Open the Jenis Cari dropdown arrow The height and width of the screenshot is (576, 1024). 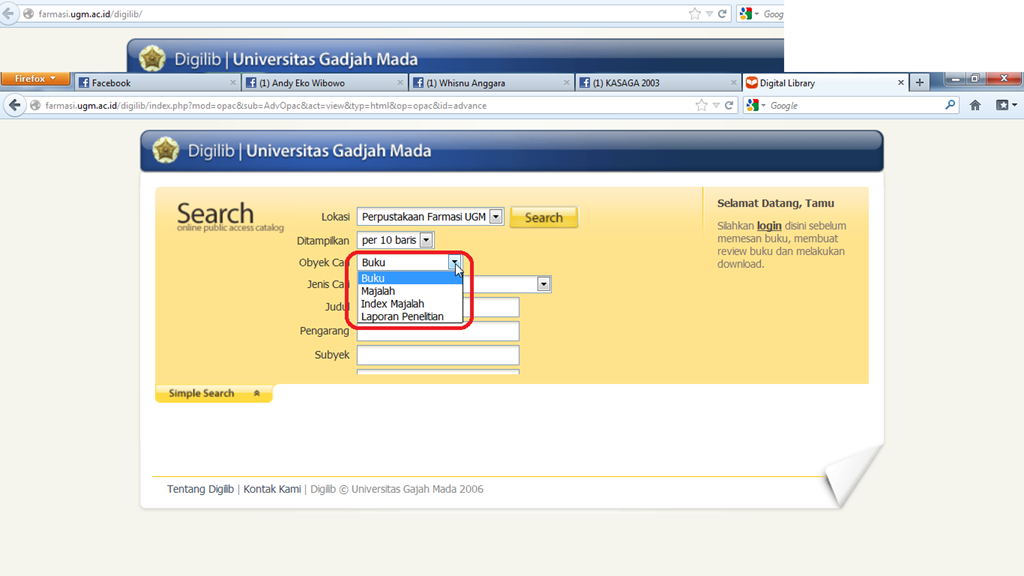pos(543,284)
